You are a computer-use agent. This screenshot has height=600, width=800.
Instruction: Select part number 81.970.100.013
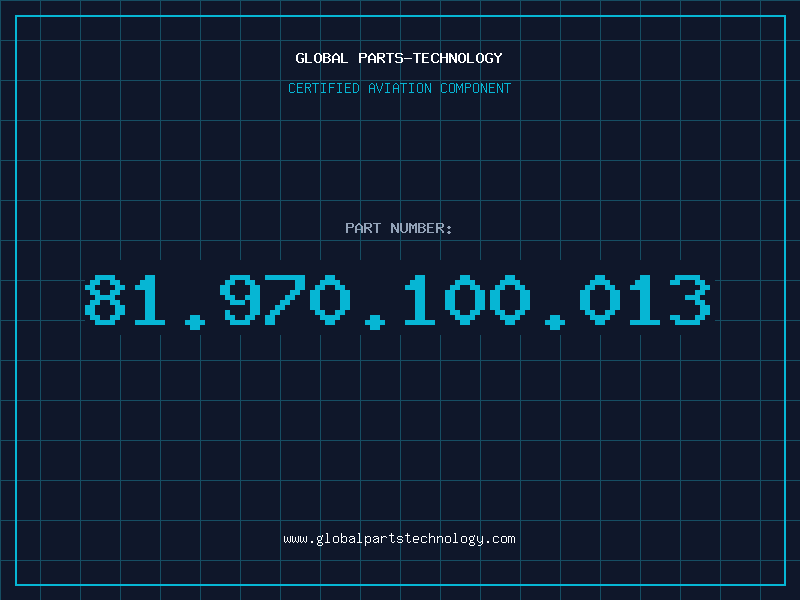pos(397,302)
